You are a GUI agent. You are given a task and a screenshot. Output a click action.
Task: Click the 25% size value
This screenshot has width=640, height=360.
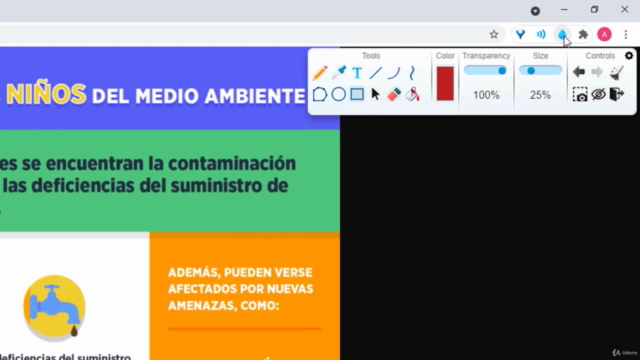540,95
